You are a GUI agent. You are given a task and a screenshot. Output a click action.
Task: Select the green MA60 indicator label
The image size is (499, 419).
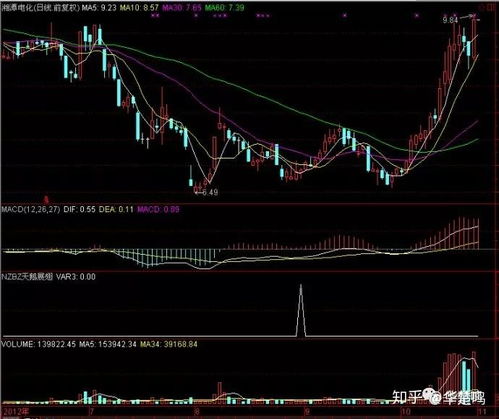pos(224,7)
